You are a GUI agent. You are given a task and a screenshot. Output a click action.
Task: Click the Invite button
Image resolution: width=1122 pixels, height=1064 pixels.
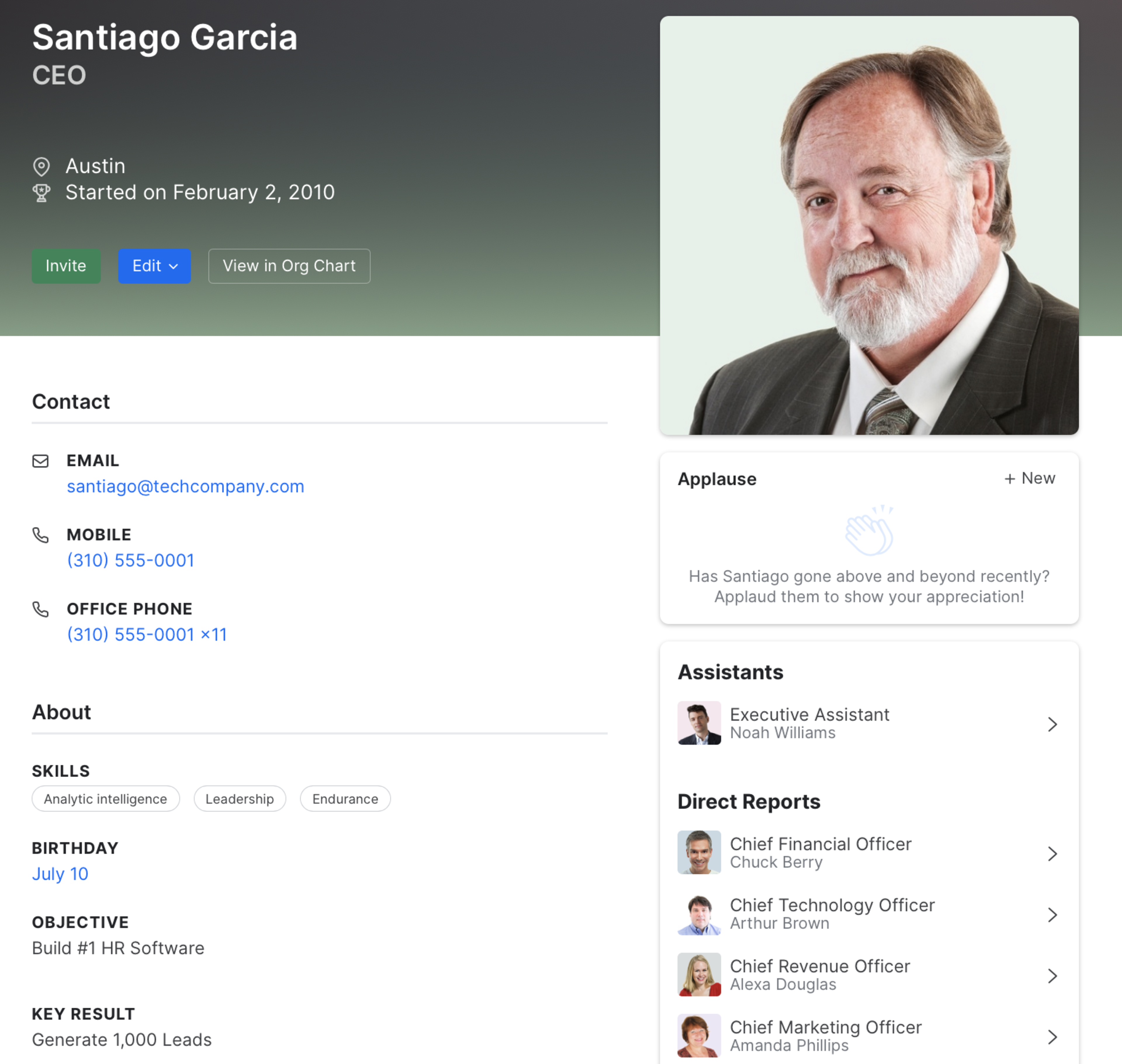[x=65, y=265]
